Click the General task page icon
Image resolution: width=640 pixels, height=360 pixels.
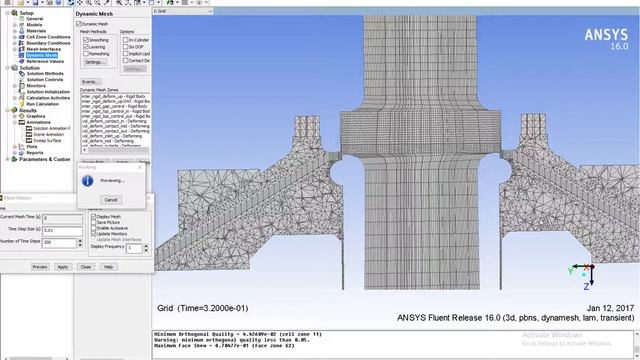(x=22, y=19)
